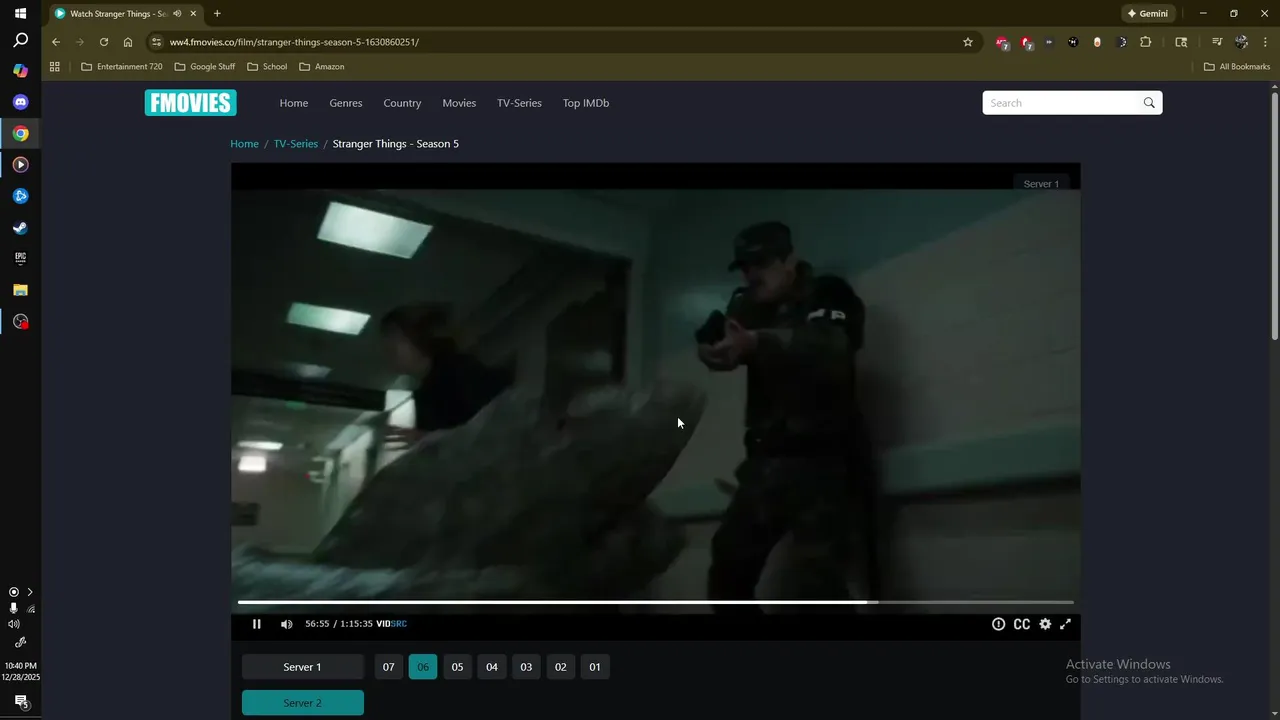Go back with browser back arrow
The height and width of the screenshot is (720, 1280).
[x=56, y=42]
